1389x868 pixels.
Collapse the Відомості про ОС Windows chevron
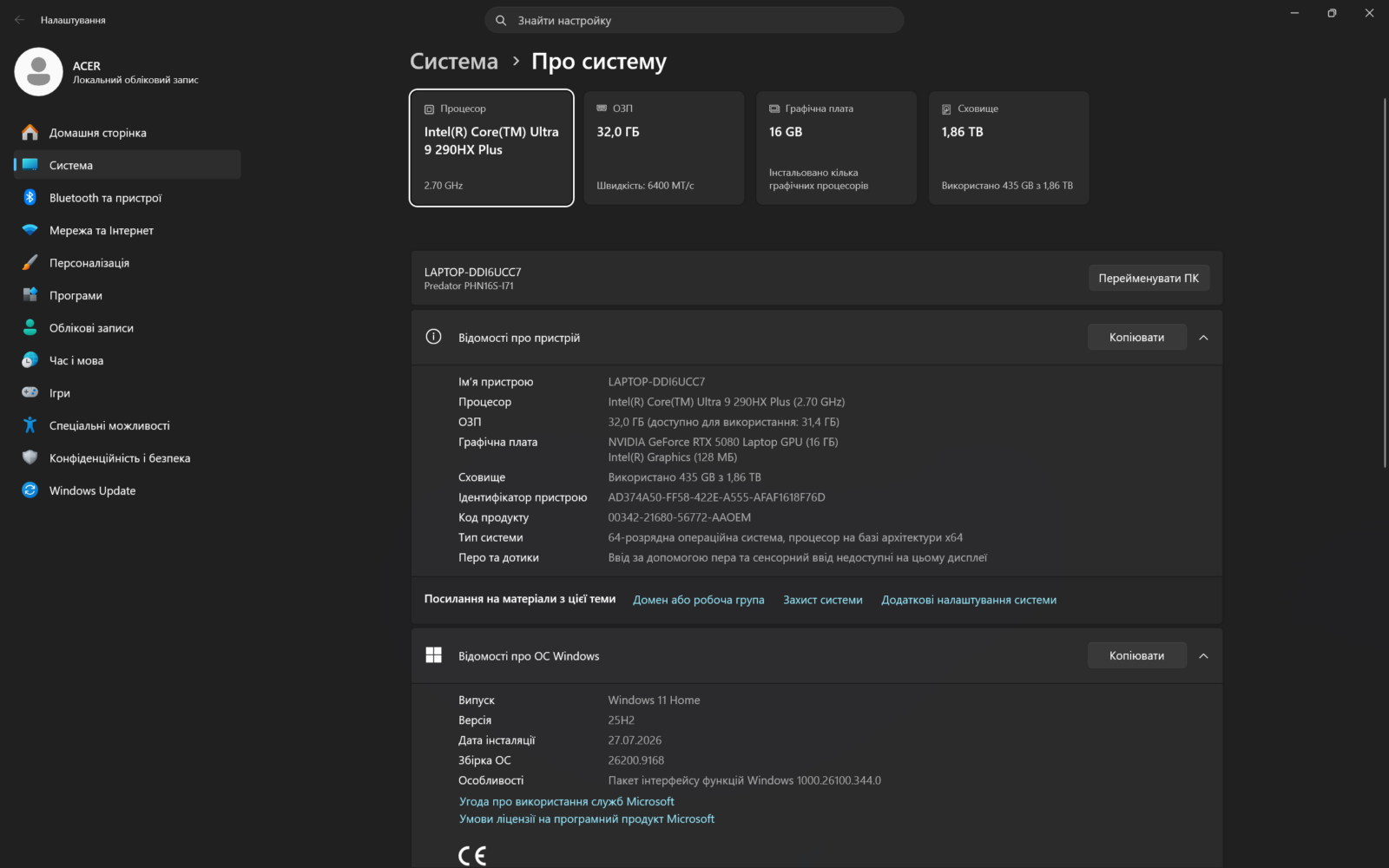click(x=1203, y=656)
